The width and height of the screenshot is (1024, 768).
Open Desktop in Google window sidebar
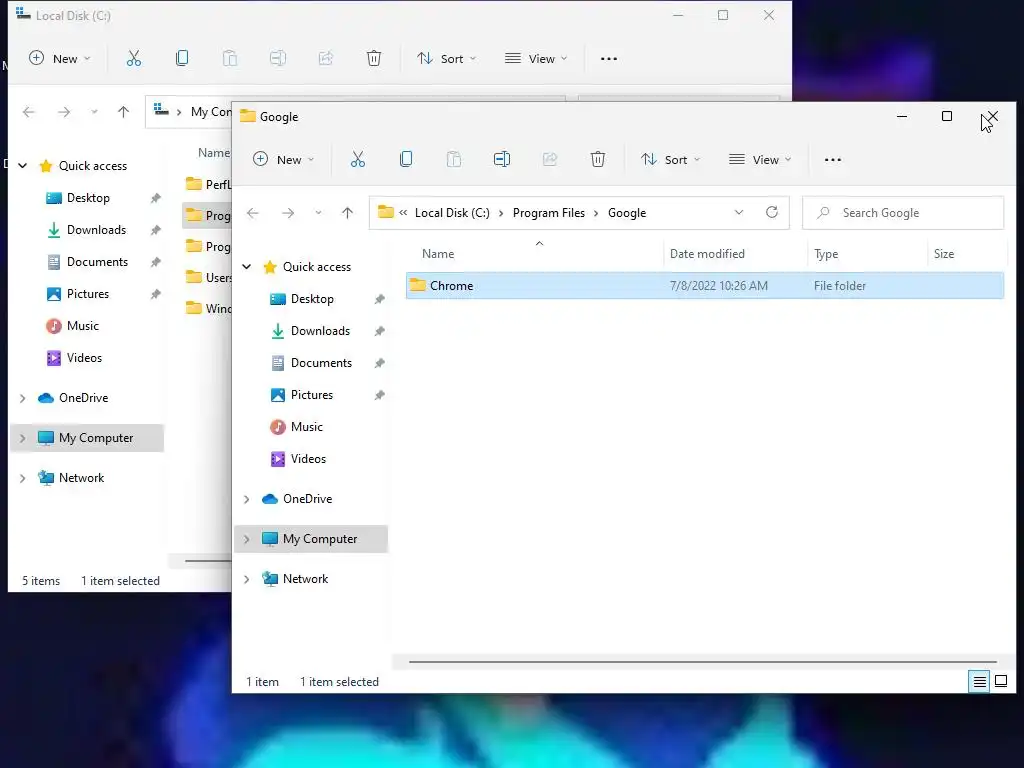click(312, 298)
